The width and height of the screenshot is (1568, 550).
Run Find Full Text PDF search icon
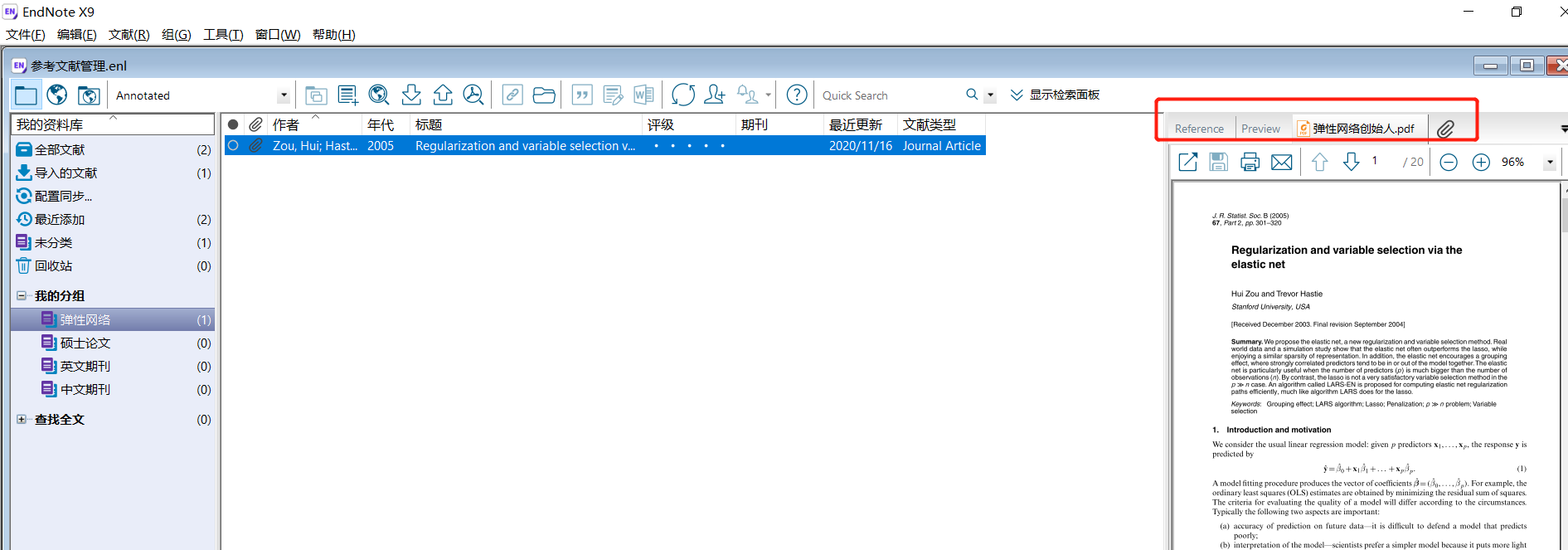473,95
